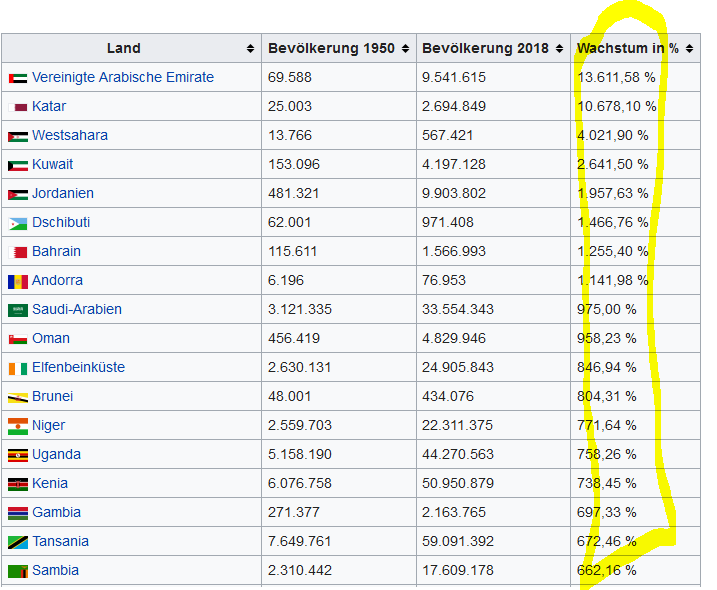
Task: Sort by Bevölkerung 2018 column arrows
Action: (x=560, y=48)
